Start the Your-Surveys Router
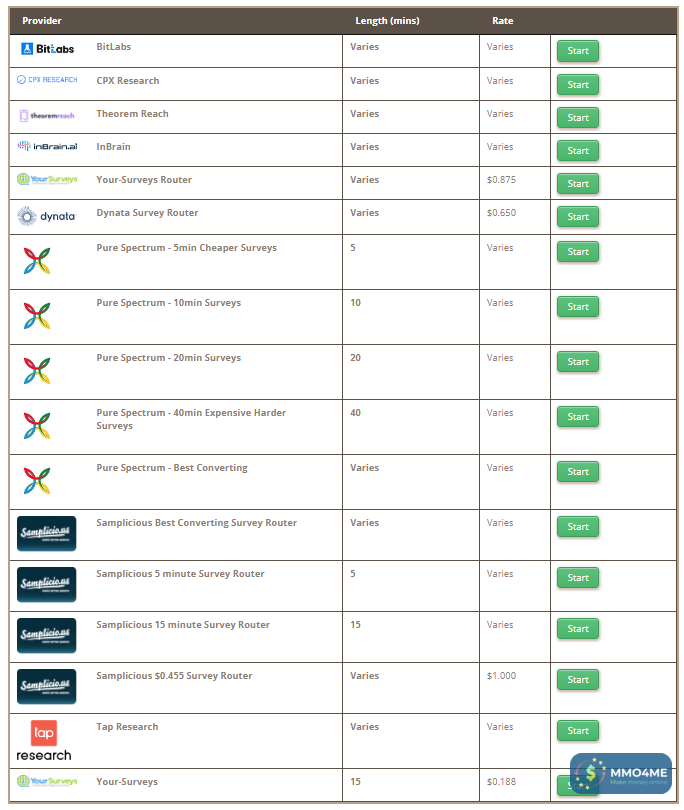This screenshot has width=684, height=810. (578, 184)
